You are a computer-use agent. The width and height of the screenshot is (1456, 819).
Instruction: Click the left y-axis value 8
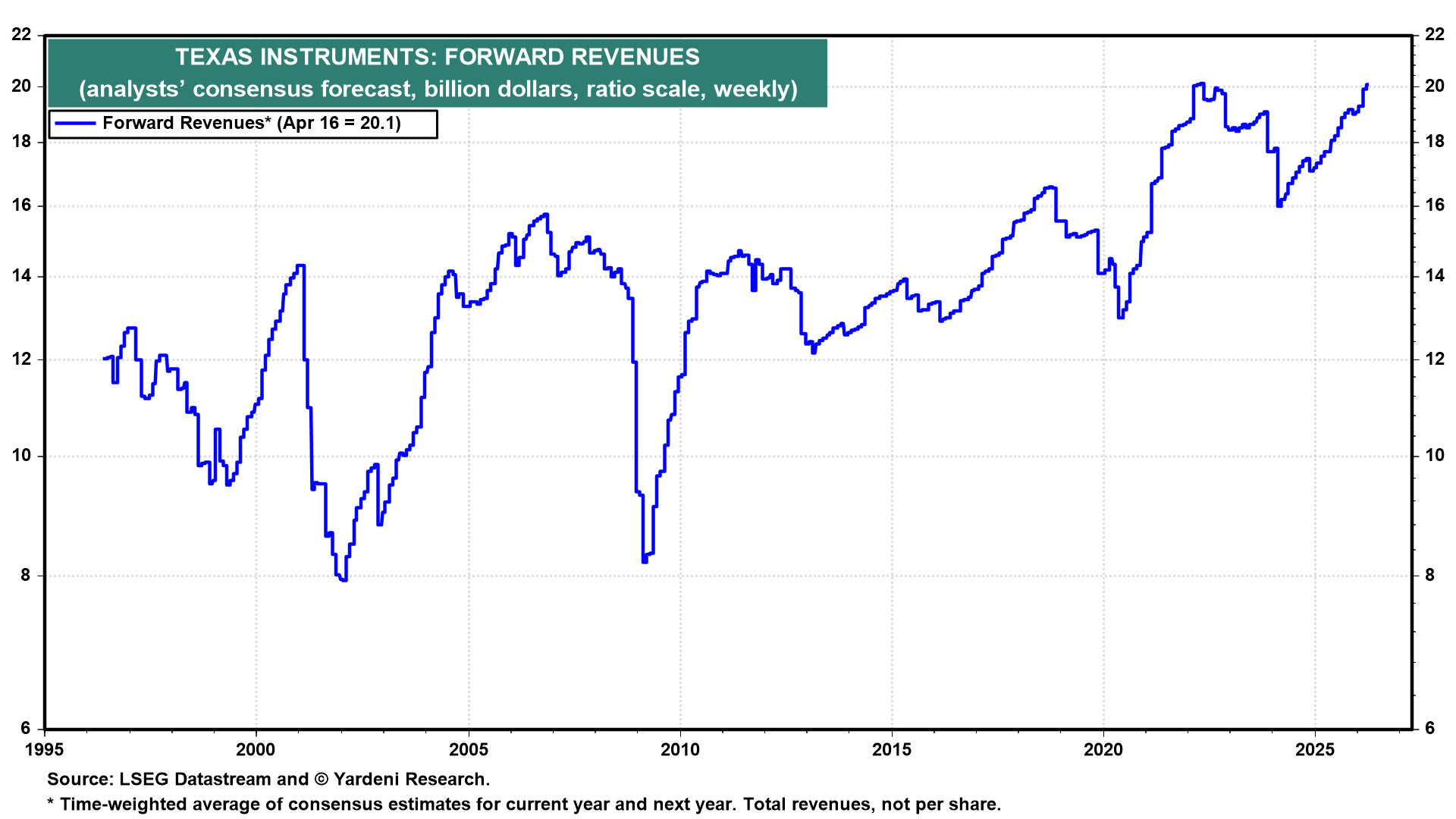pyautogui.click(x=26, y=576)
